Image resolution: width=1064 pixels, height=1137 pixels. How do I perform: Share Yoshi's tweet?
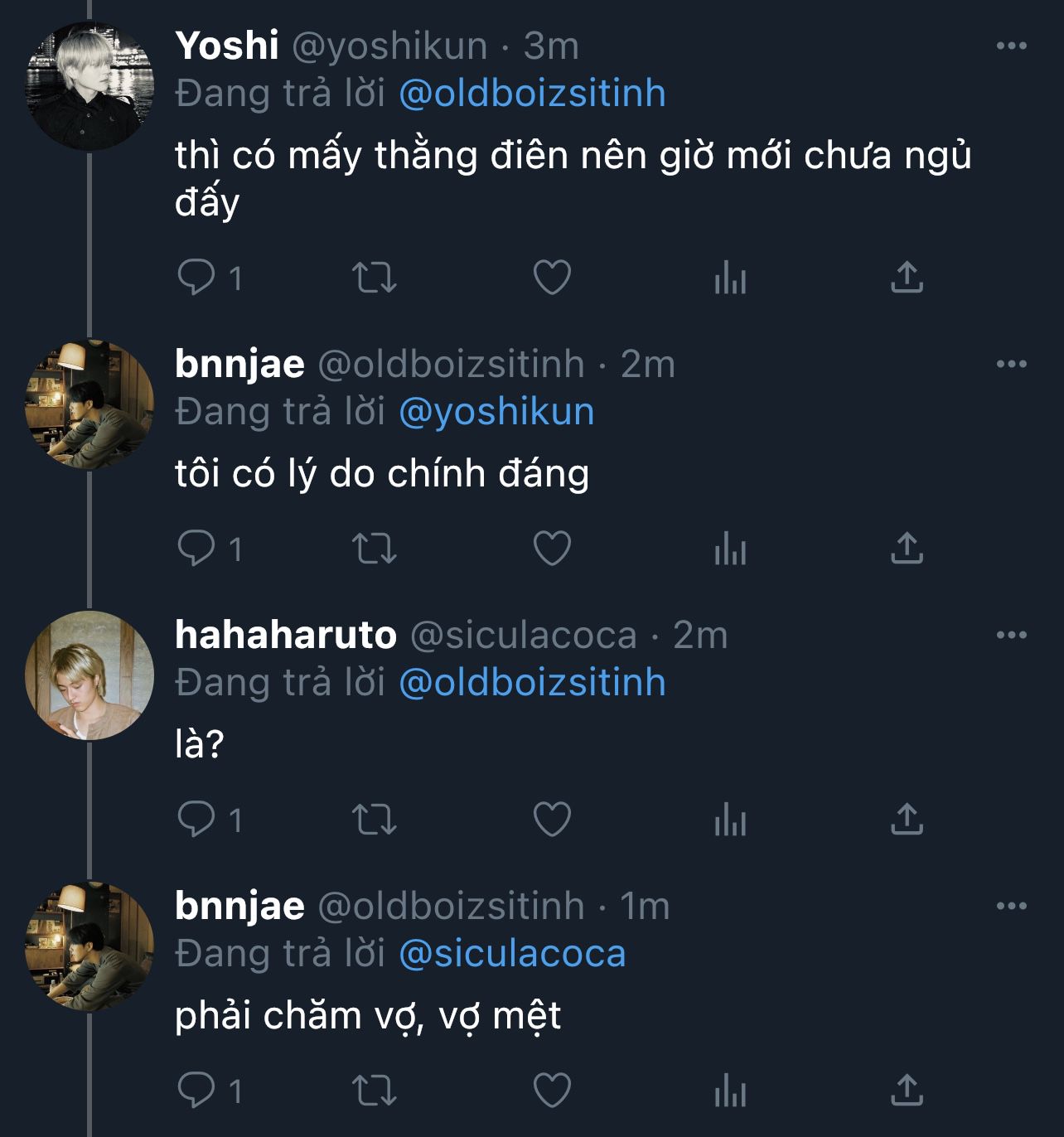[x=907, y=277]
